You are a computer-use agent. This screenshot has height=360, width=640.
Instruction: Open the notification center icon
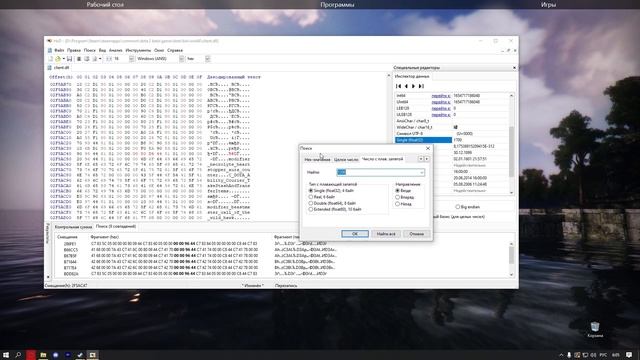(x=629, y=355)
